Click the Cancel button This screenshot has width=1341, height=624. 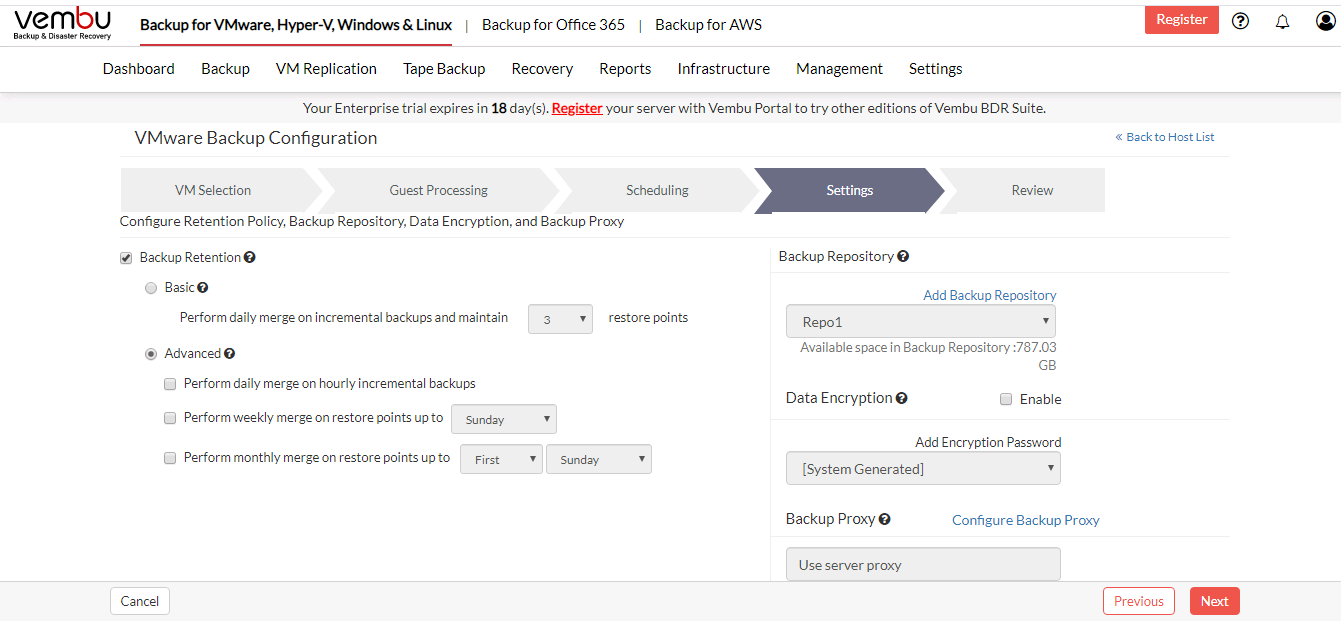[x=140, y=601]
